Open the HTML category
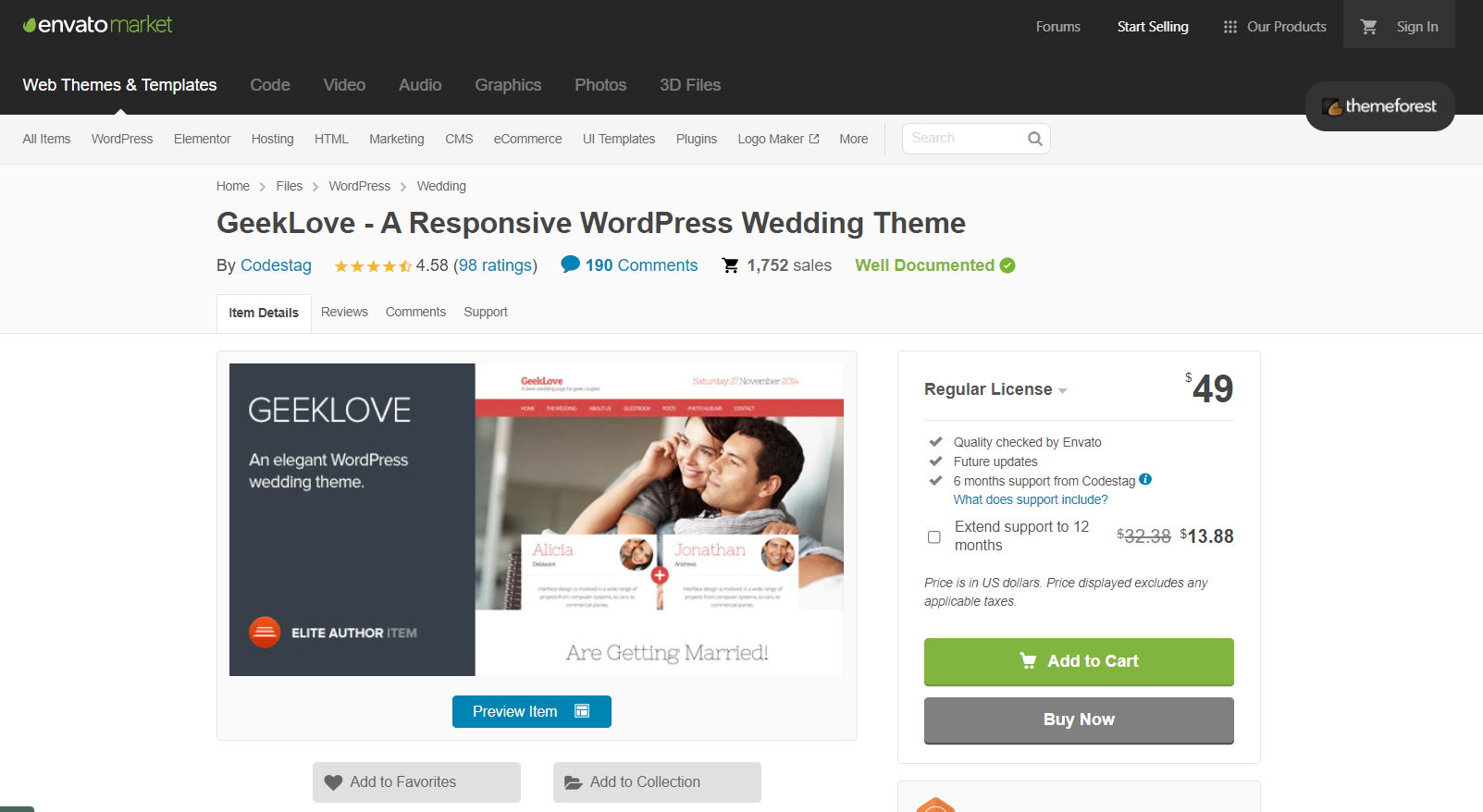 331,139
